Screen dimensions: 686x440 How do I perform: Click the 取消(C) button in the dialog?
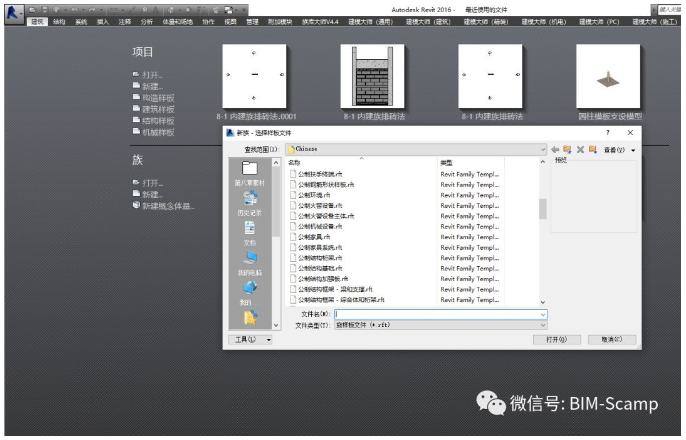[x=612, y=340]
